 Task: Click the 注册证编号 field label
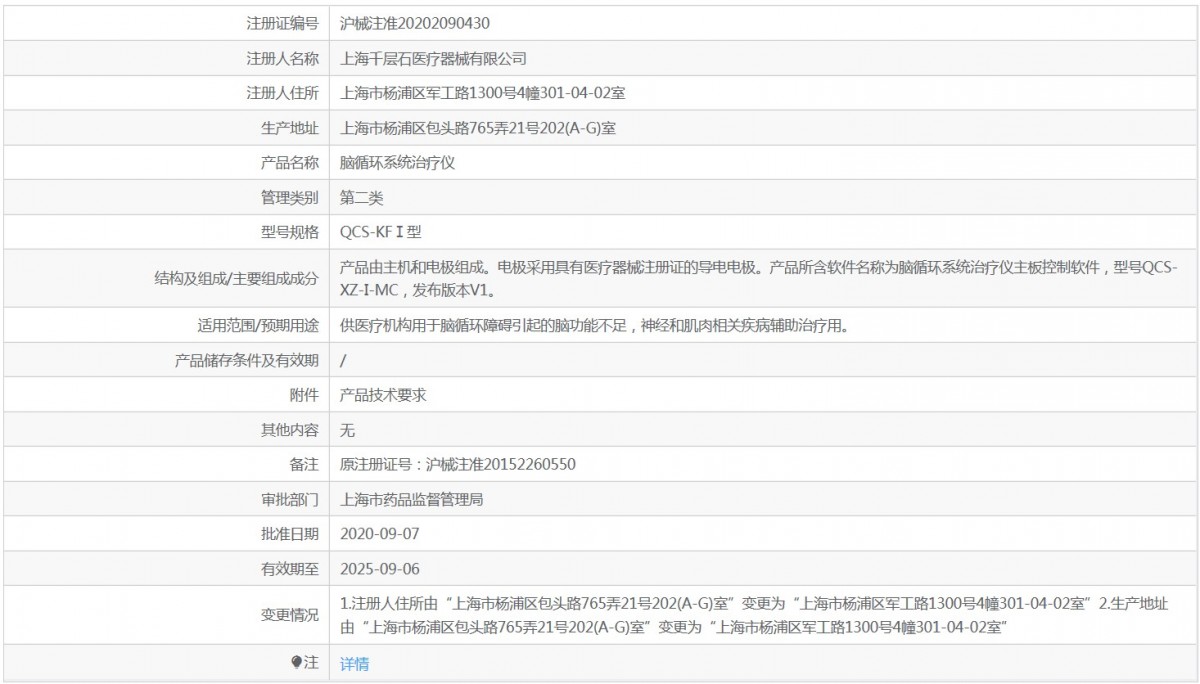pos(283,23)
